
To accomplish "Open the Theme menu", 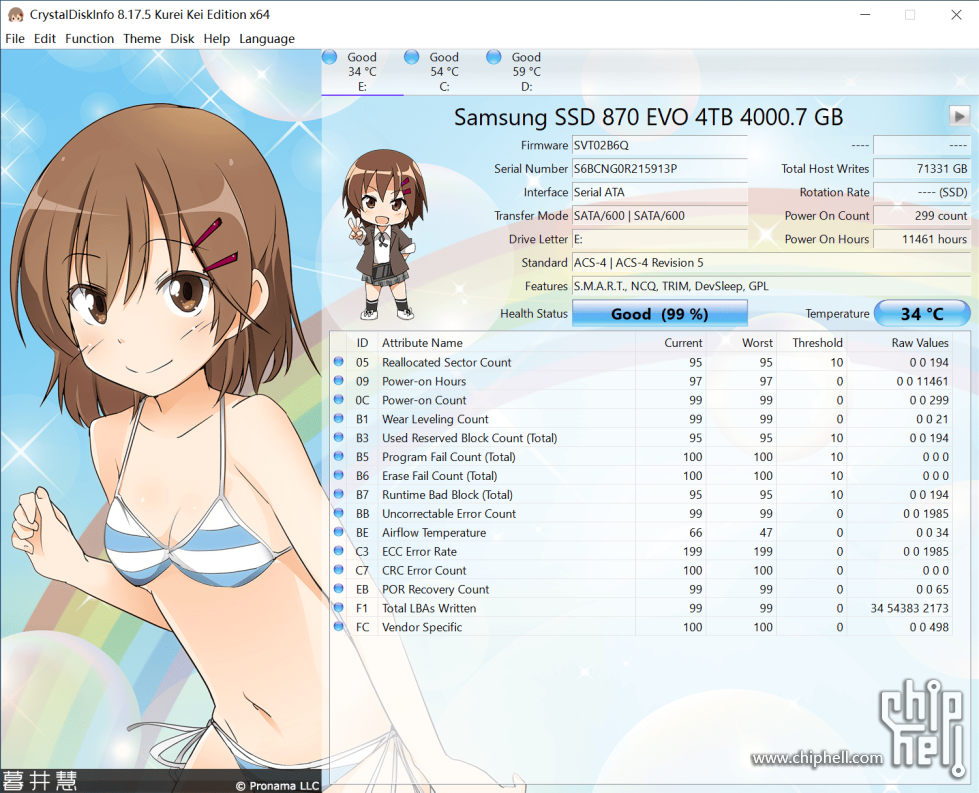I will pos(142,39).
